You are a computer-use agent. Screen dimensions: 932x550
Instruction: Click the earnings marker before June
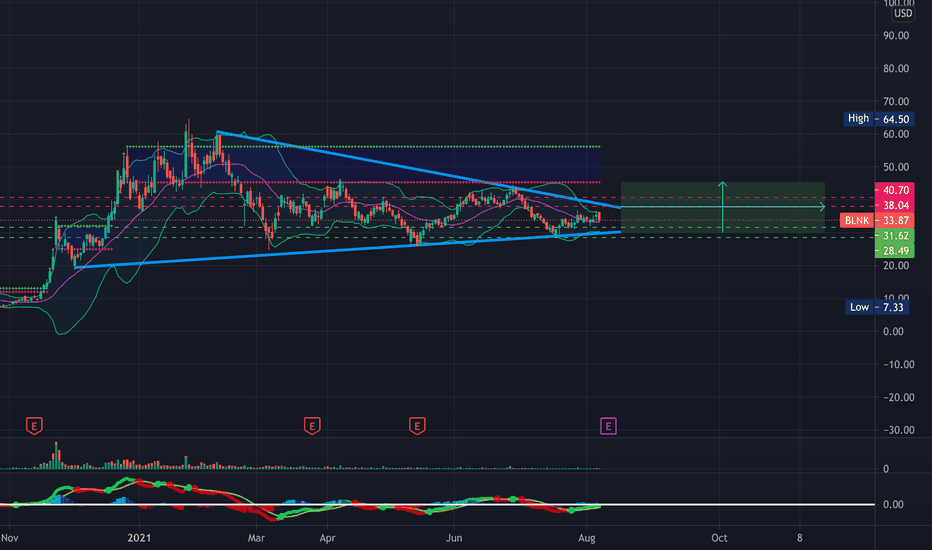coord(417,426)
